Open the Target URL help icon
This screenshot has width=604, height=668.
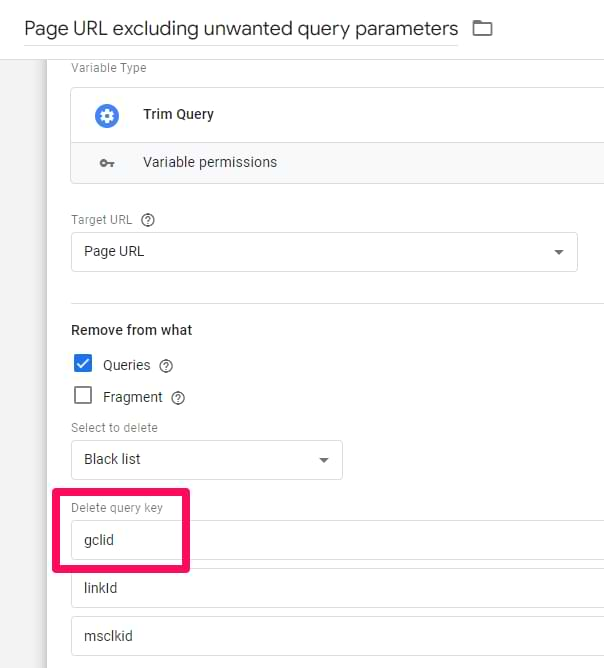(148, 220)
